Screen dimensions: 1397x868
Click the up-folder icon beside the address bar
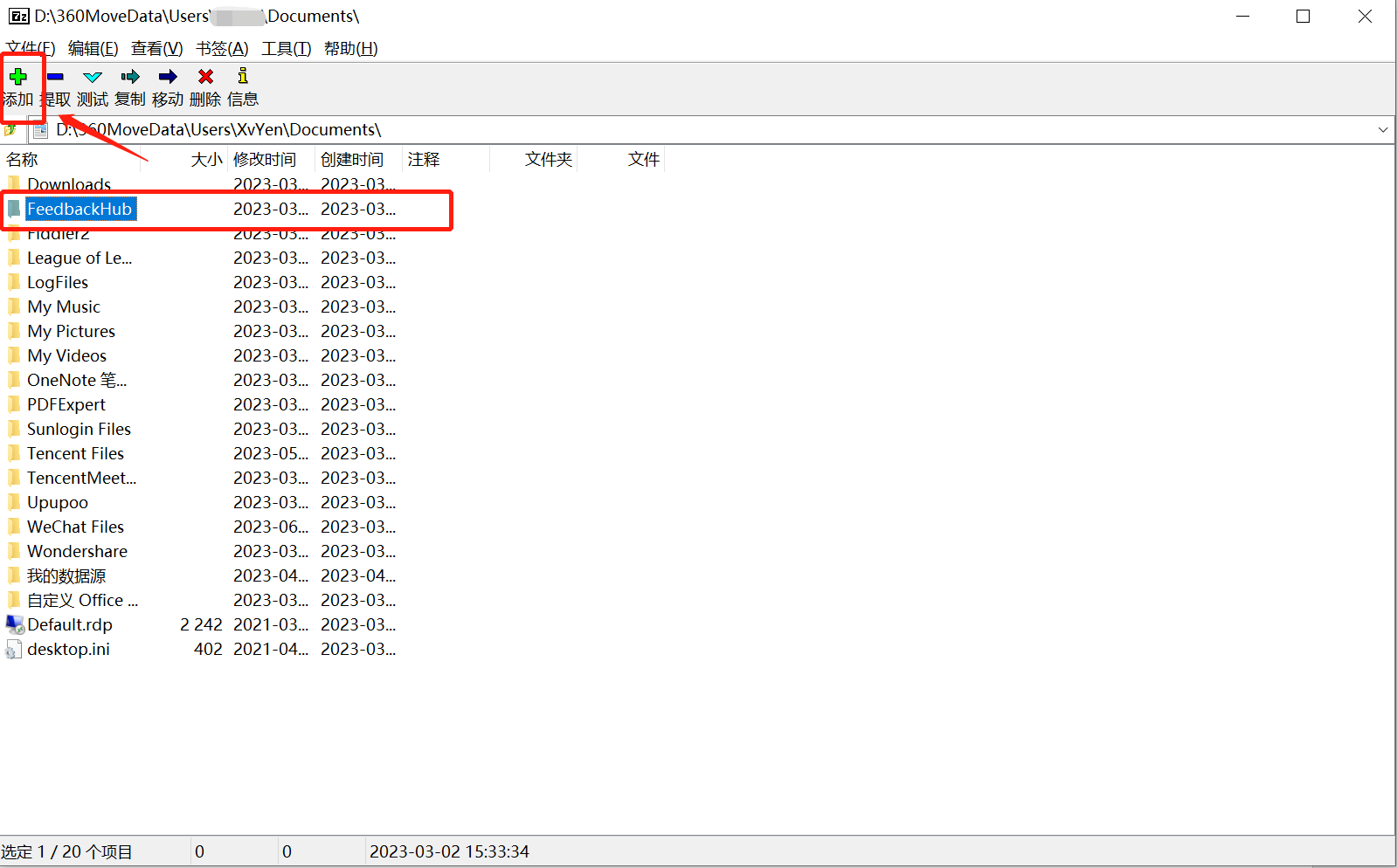pyautogui.click(x=10, y=130)
